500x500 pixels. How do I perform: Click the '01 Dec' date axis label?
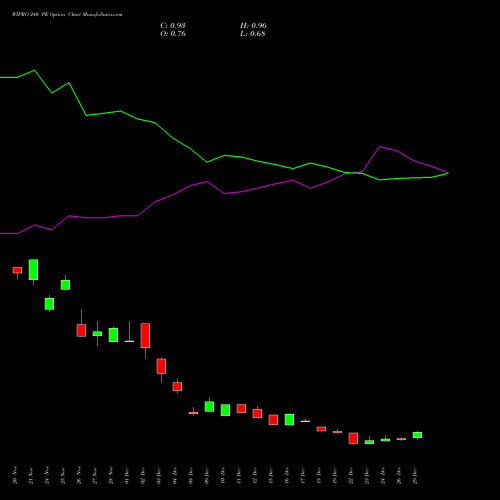coord(127,475)
